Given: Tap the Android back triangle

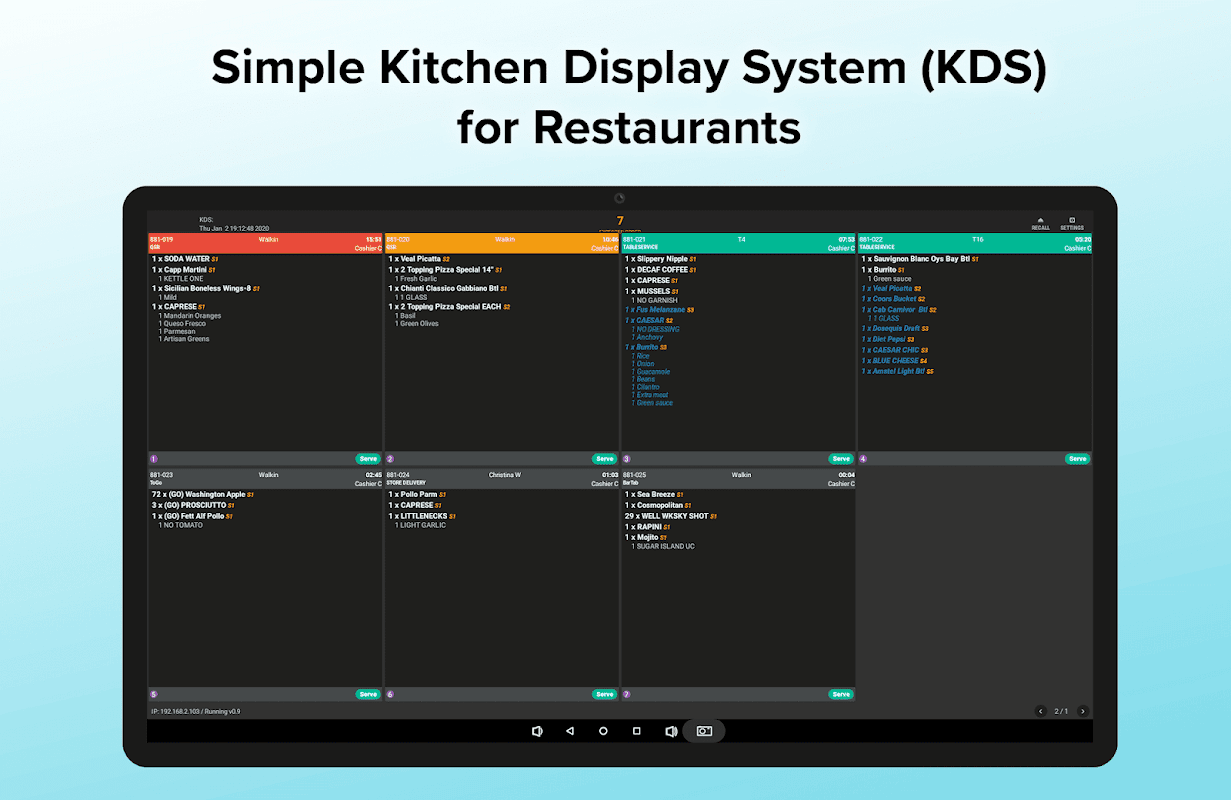Looking at the screenshot, I should click(x=570, y=731).
